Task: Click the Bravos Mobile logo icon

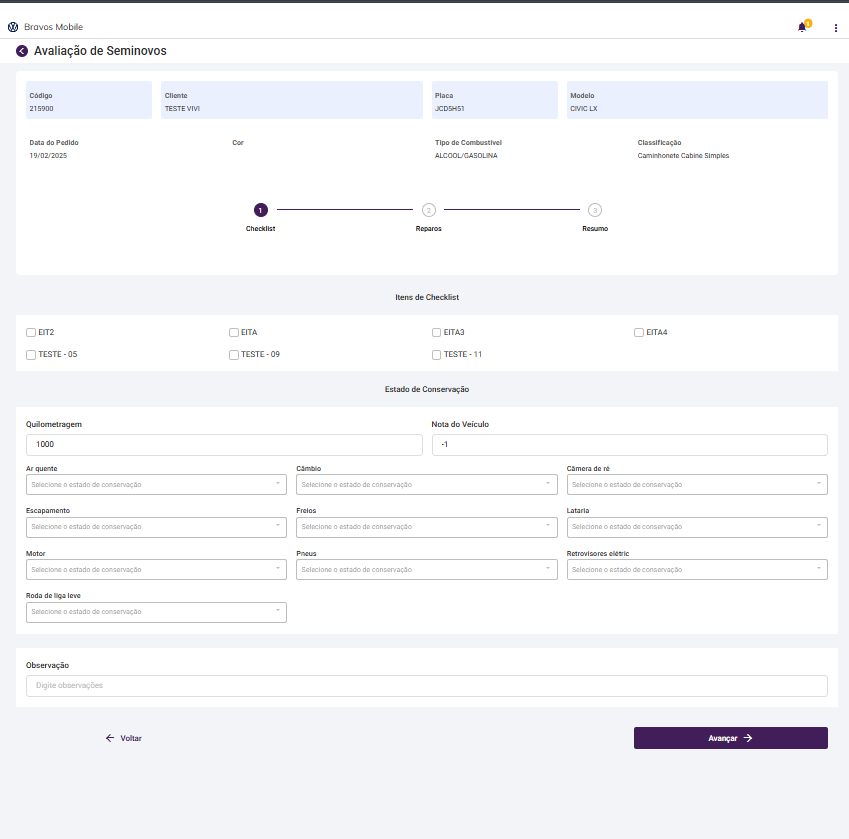Action: click(13, 27)
